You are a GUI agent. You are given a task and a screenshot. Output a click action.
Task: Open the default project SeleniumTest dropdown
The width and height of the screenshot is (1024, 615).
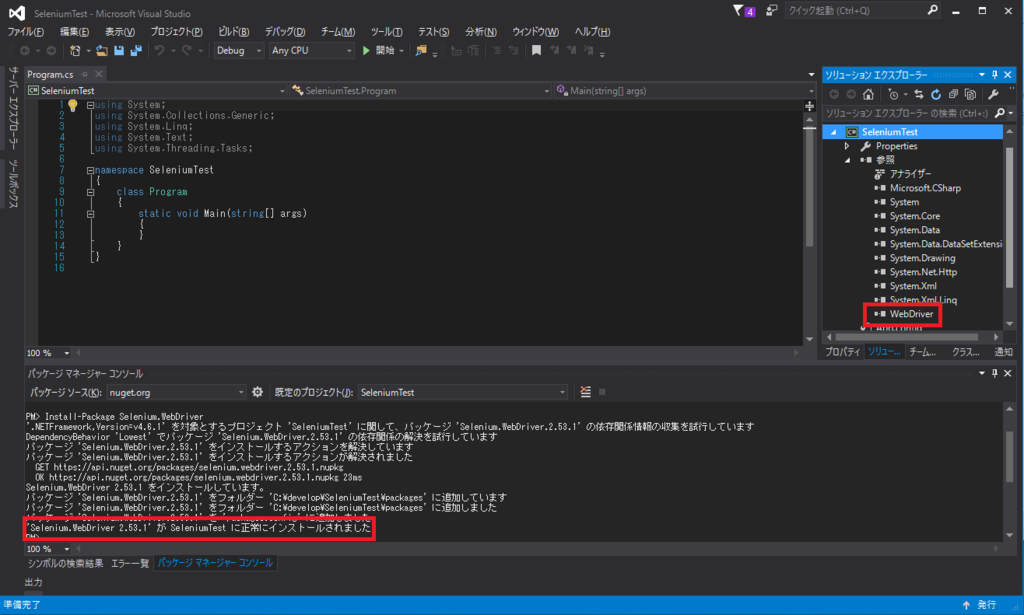tap(462, 392)
